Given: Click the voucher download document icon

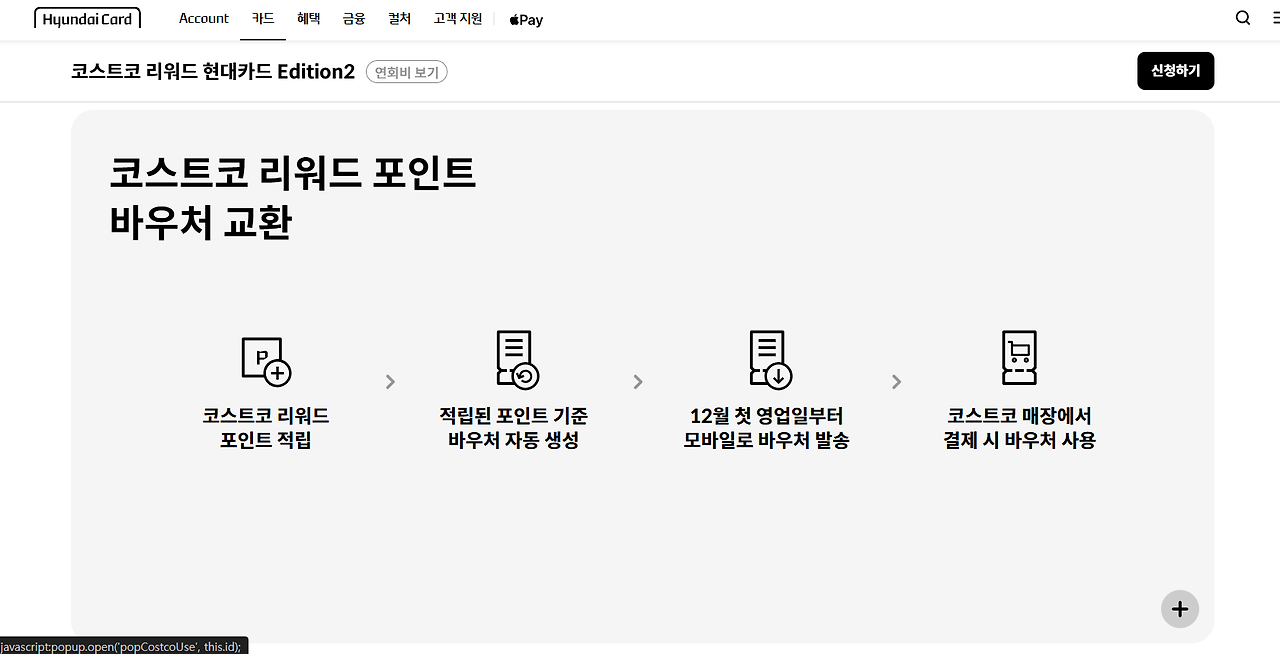Looking at the screenshot, I should point(770,358).
